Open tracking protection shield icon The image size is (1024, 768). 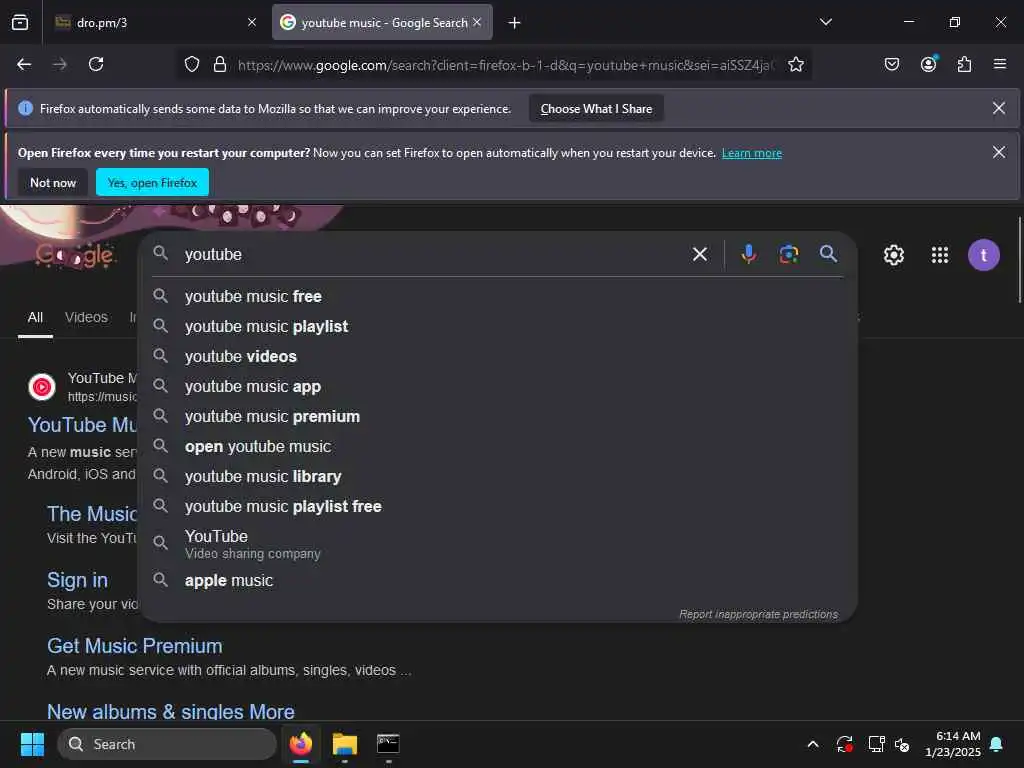[191, 64]
